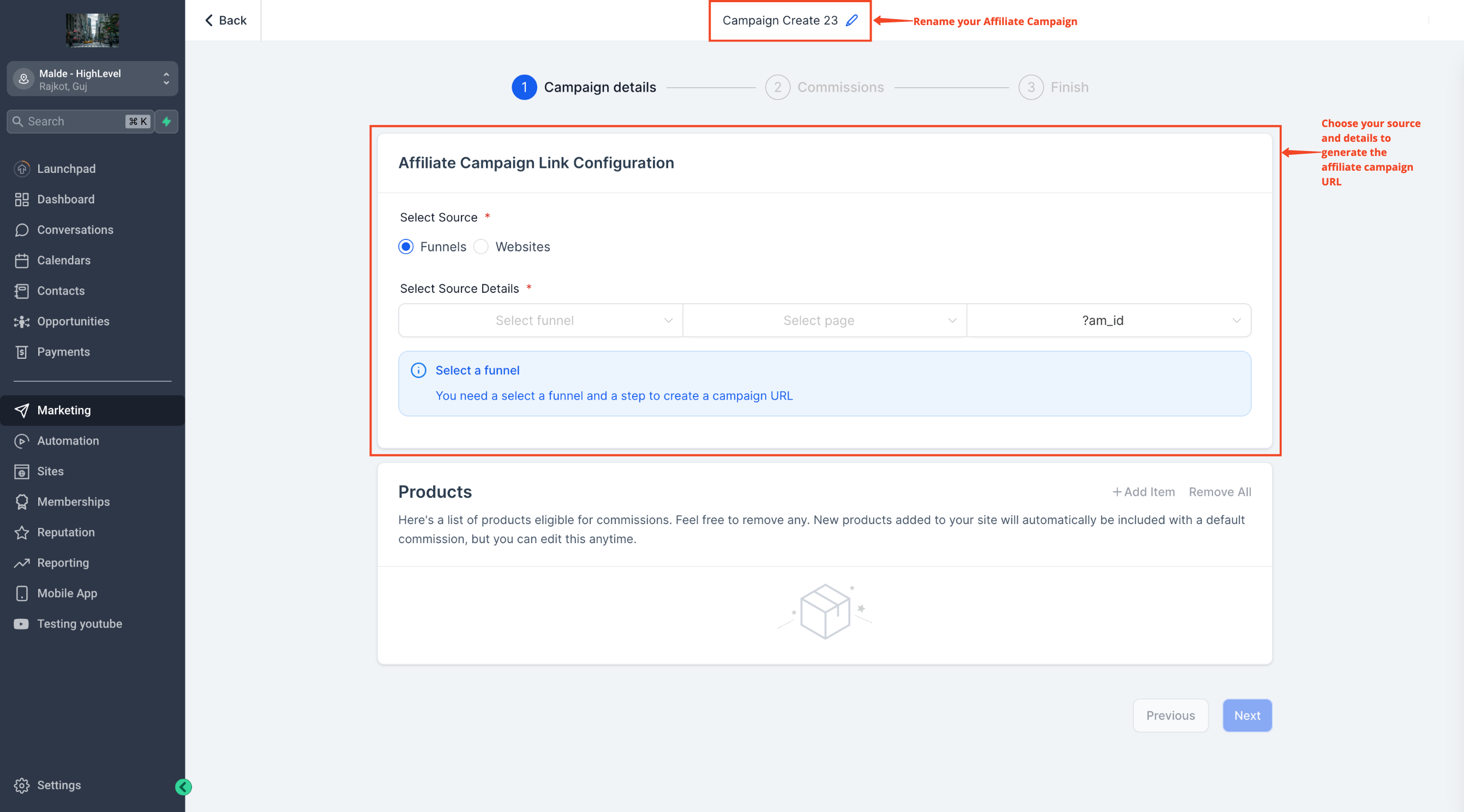Click Remove All in Products
Screen dimensions: 1464x812
1220,492
